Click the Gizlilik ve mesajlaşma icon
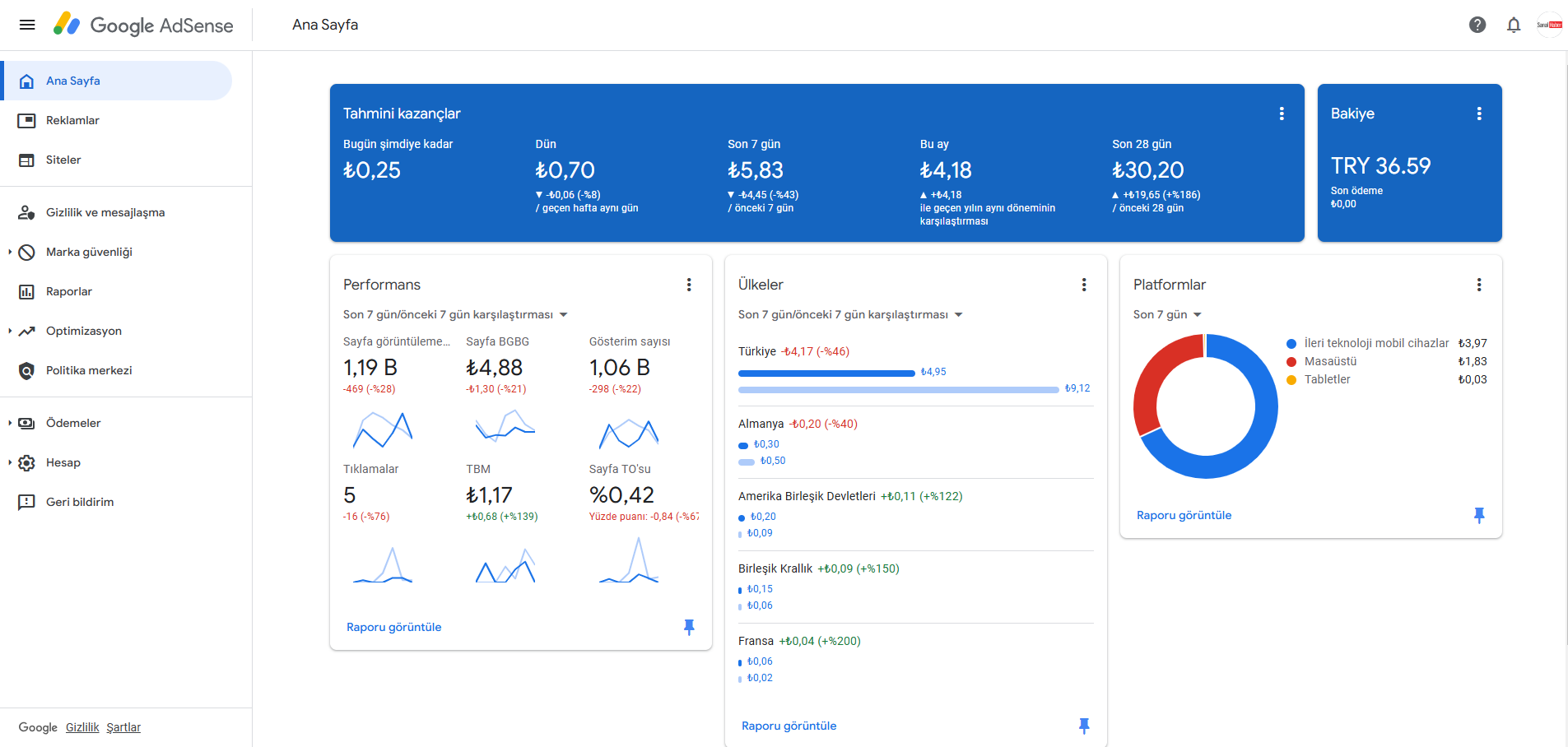Screen dimensions: 1568x747 click(26, 212)
